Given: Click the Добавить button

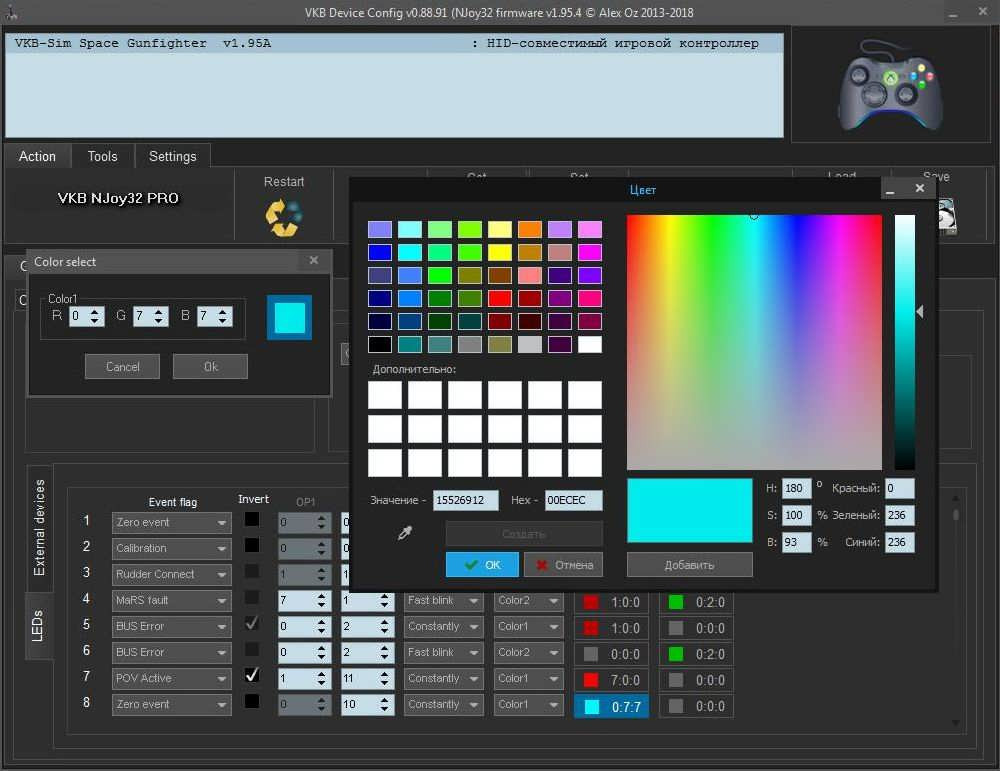Looking at the screenshot, I should point(689,564).
